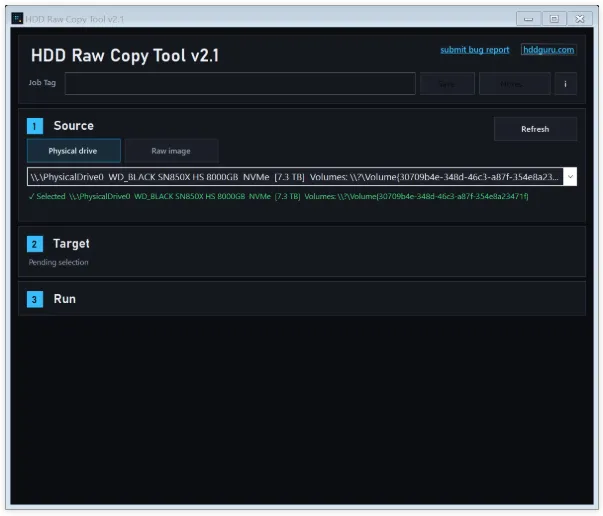Click the 'Pending selection' text under Target
Viewport: 603px width, 516px height.
[x=58, y=262]
